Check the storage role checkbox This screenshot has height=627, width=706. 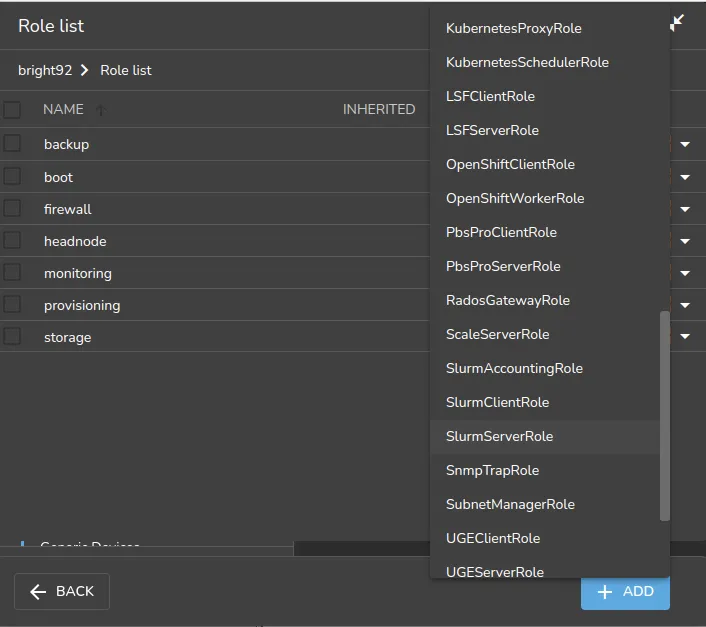tap(12, 336)
